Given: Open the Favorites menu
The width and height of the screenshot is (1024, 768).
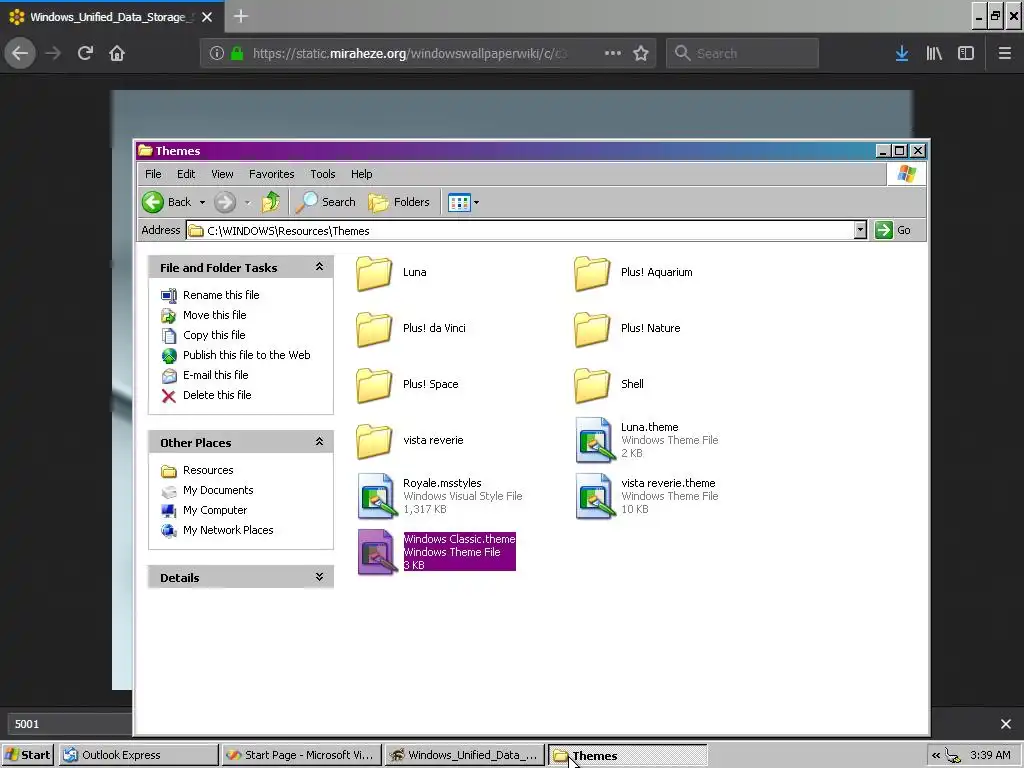Looking at the screenshot, I should [272, 174].
